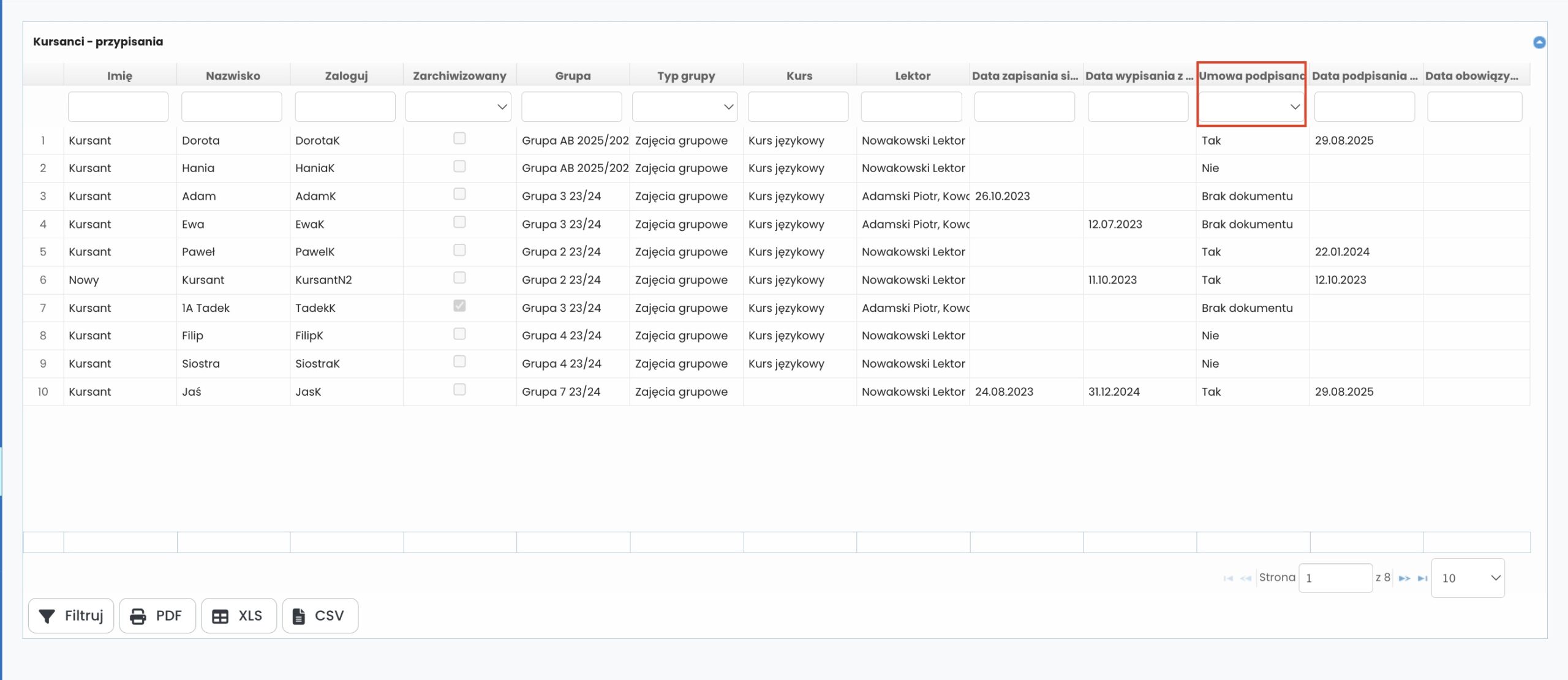Click the document icon for CSV export
The image size is (1568, 680).
pyautogui.click(x=299, y=616)
